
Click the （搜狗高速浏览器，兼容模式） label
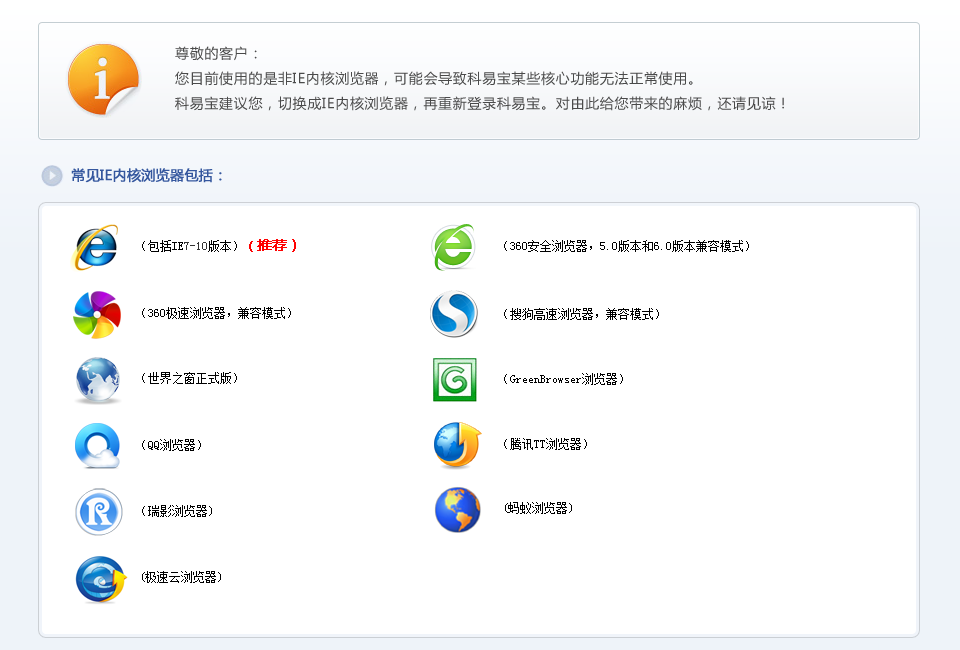pyautogui.click(x=581, y=314)
